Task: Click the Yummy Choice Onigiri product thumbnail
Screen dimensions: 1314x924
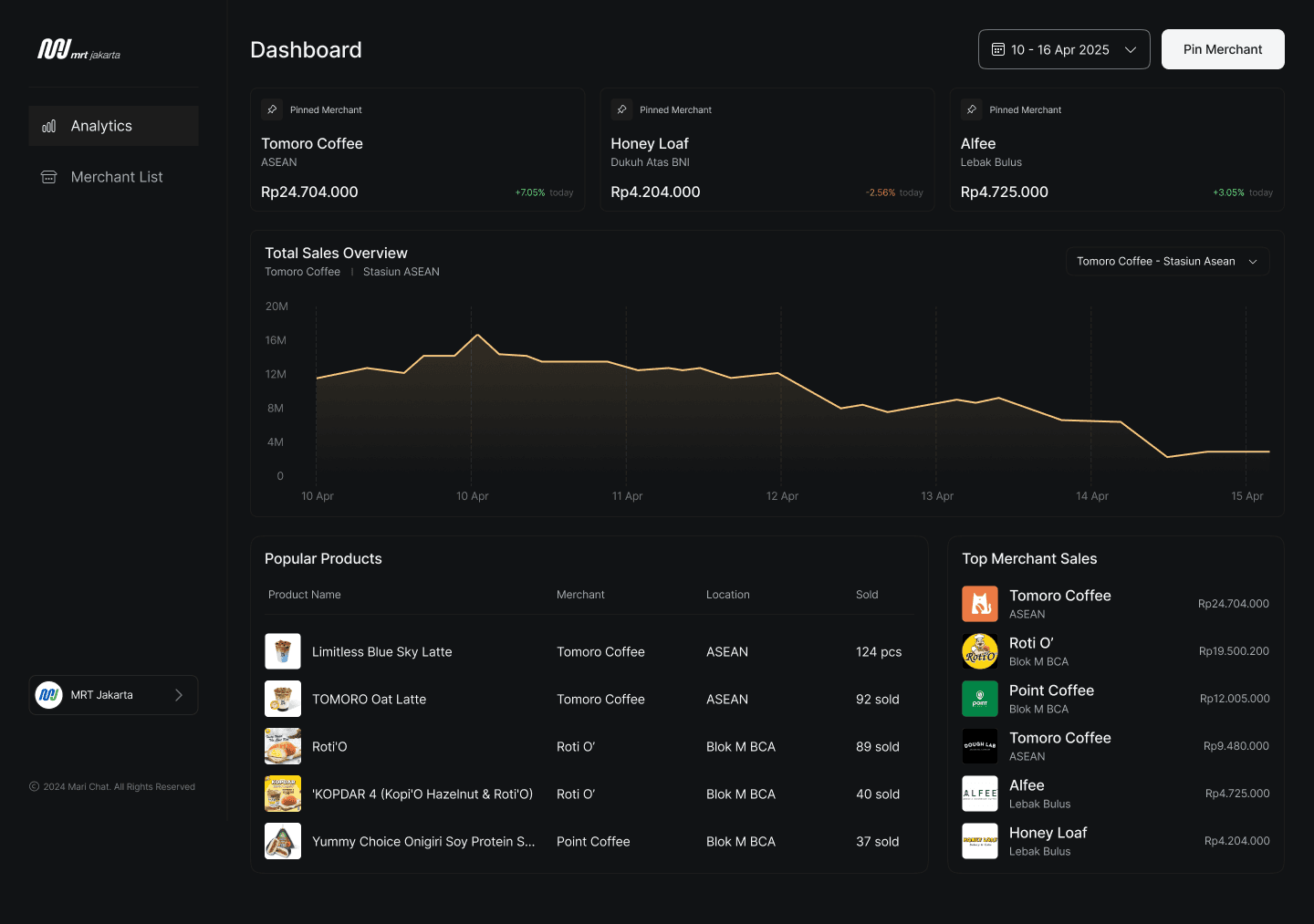Action: [283, 841]
